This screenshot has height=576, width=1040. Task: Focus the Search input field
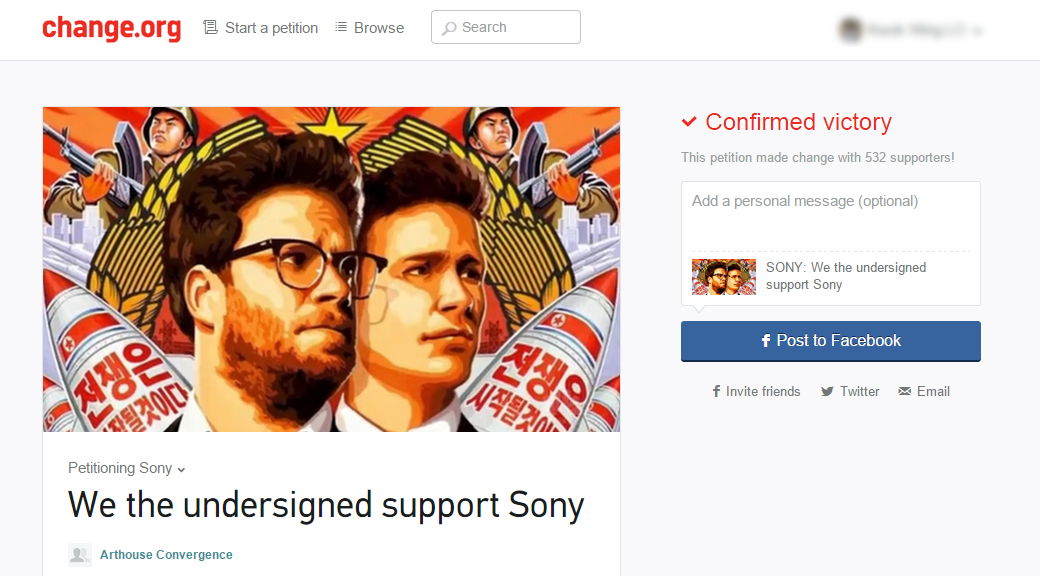[515, 28]
